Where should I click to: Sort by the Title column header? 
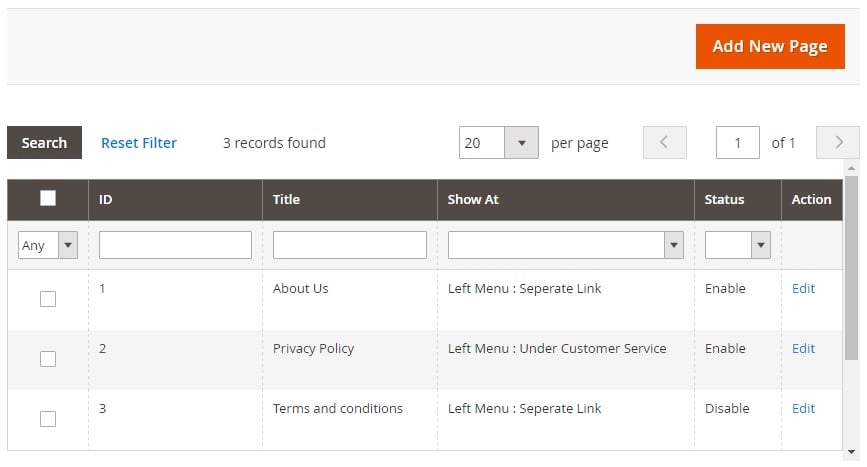click(x=286, y=200)
